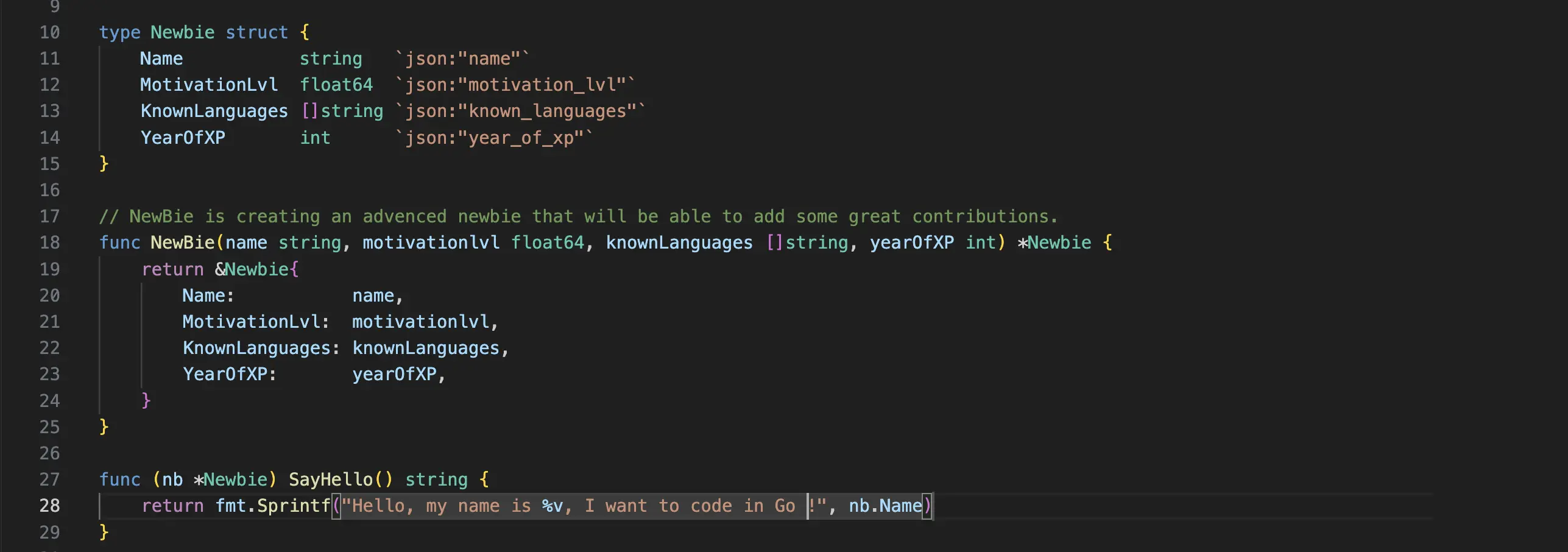The image size is (1568, 552).
Task: Click the float64 type on line 12
Action: pyautogui.click(x=336, y=85)
